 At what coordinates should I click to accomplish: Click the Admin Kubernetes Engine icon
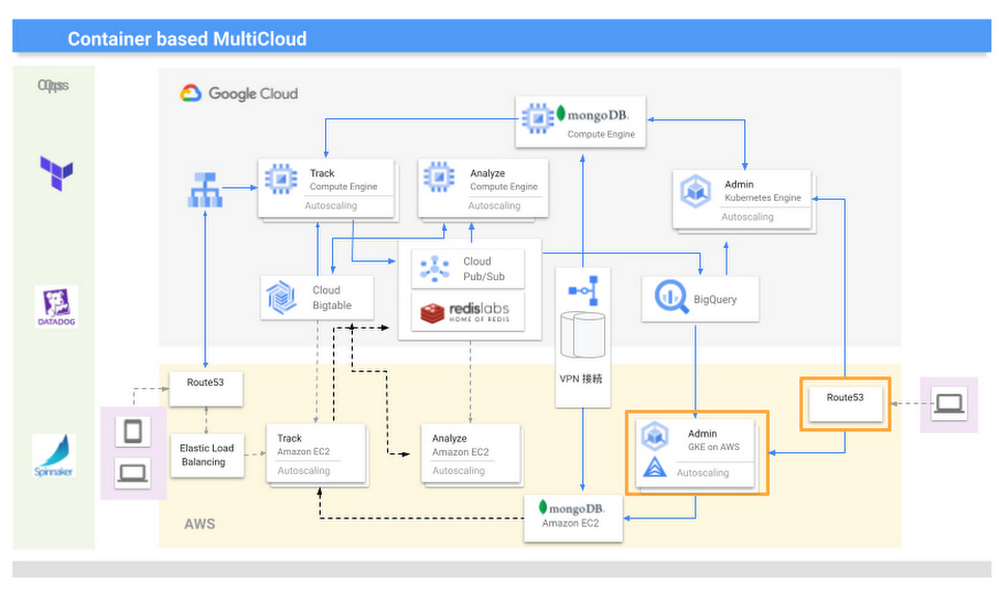pos(695,191)
